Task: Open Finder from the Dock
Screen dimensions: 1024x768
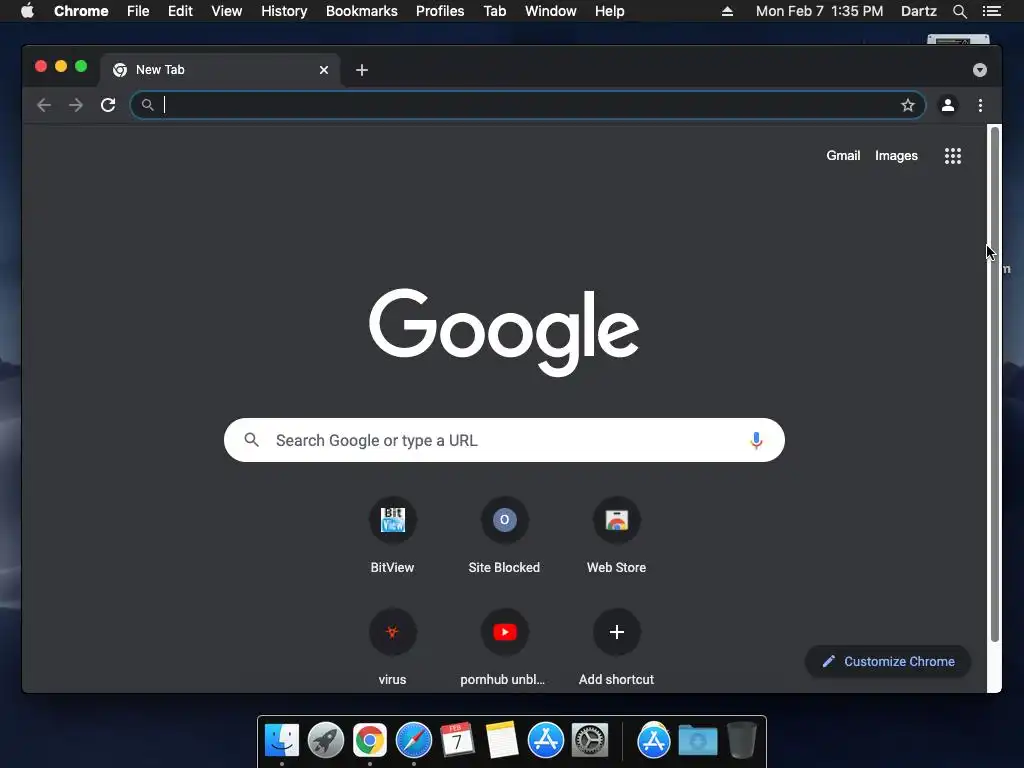Action: tap(281, 741)
